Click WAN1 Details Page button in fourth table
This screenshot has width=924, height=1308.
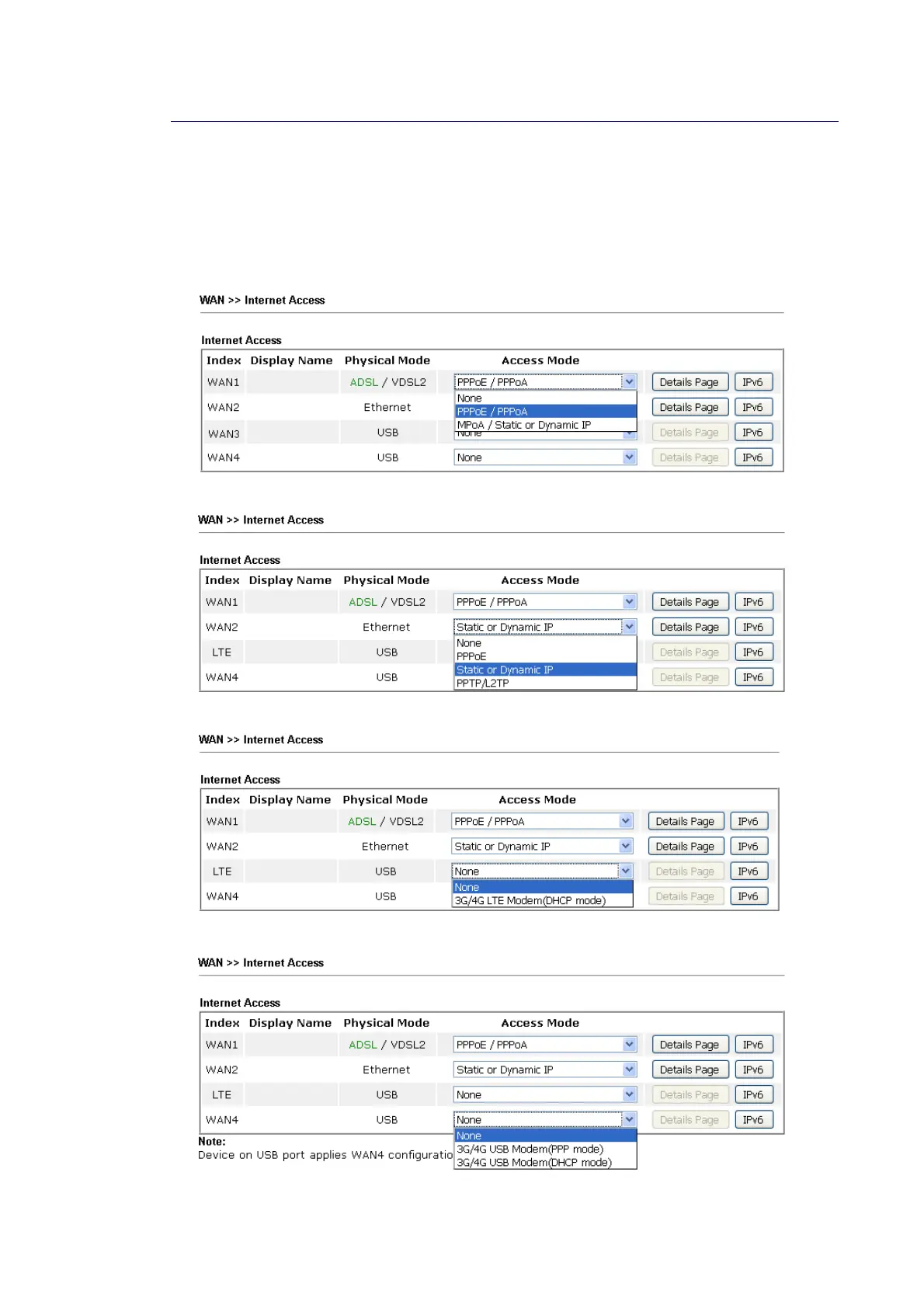690,1045
